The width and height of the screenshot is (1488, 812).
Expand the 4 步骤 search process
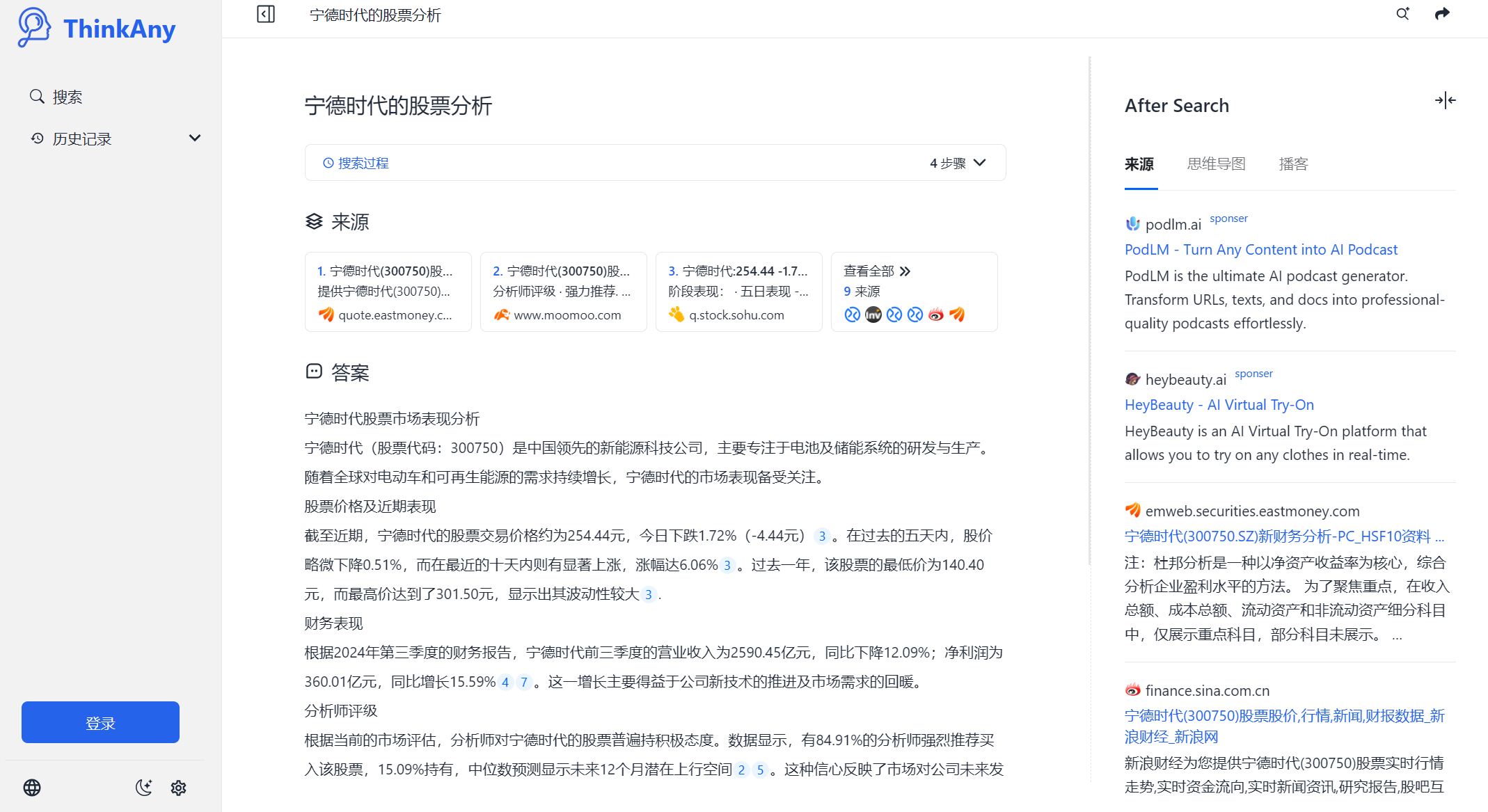point(958,163)
